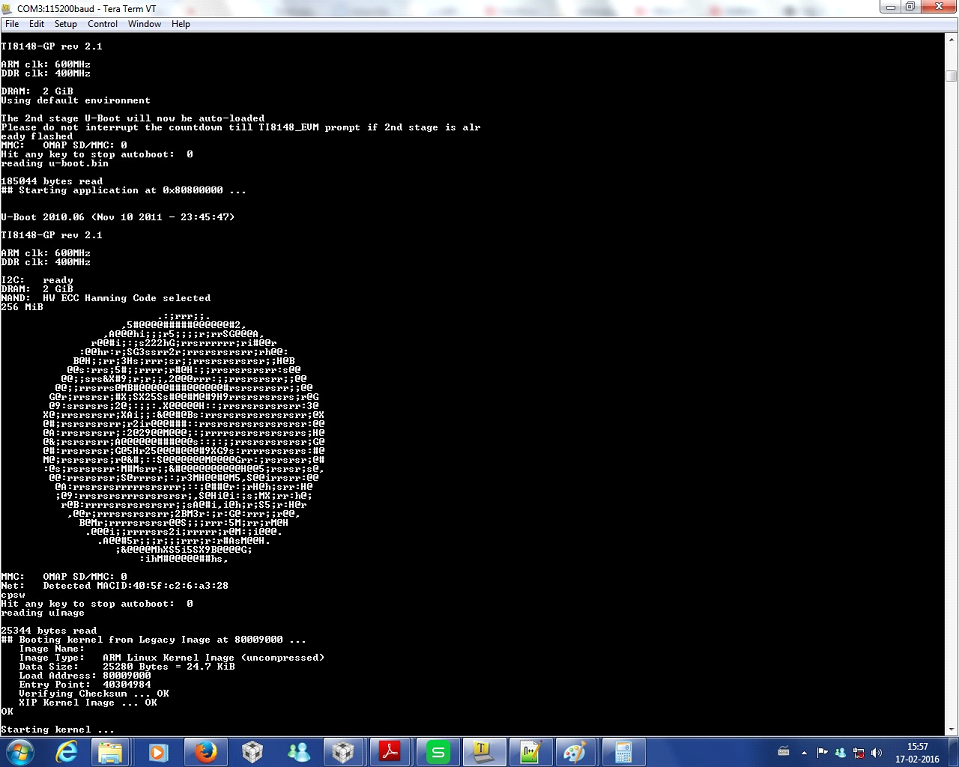This screenshot has width=959, height=767.
Task: Click 'Verifying Checksum ... OK' line
Action: (94, 694)
